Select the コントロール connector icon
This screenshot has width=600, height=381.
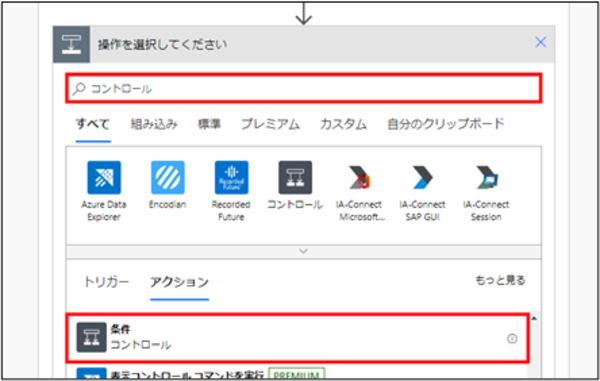295,177
